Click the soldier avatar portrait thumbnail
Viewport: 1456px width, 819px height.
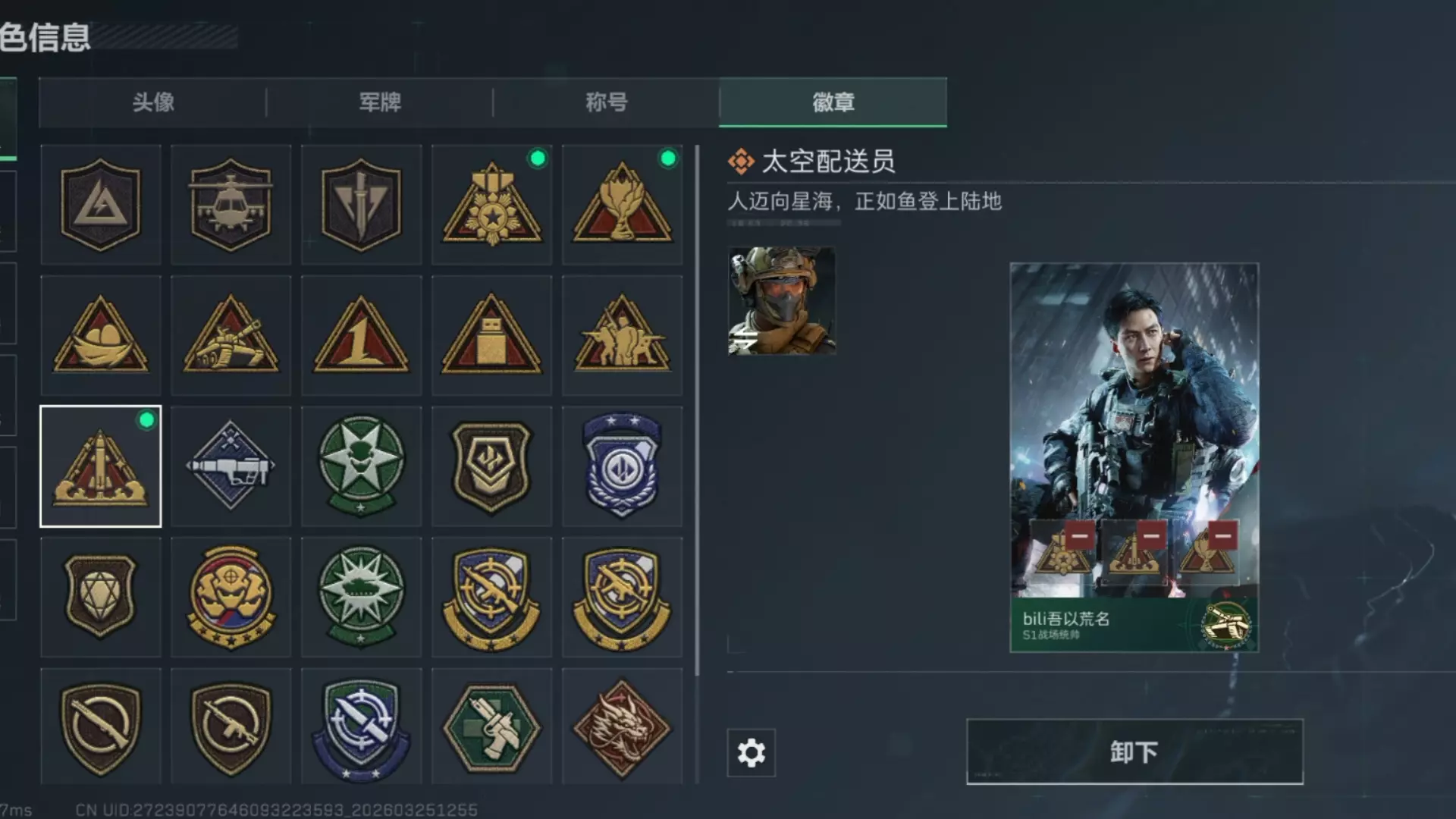[781, 300]
